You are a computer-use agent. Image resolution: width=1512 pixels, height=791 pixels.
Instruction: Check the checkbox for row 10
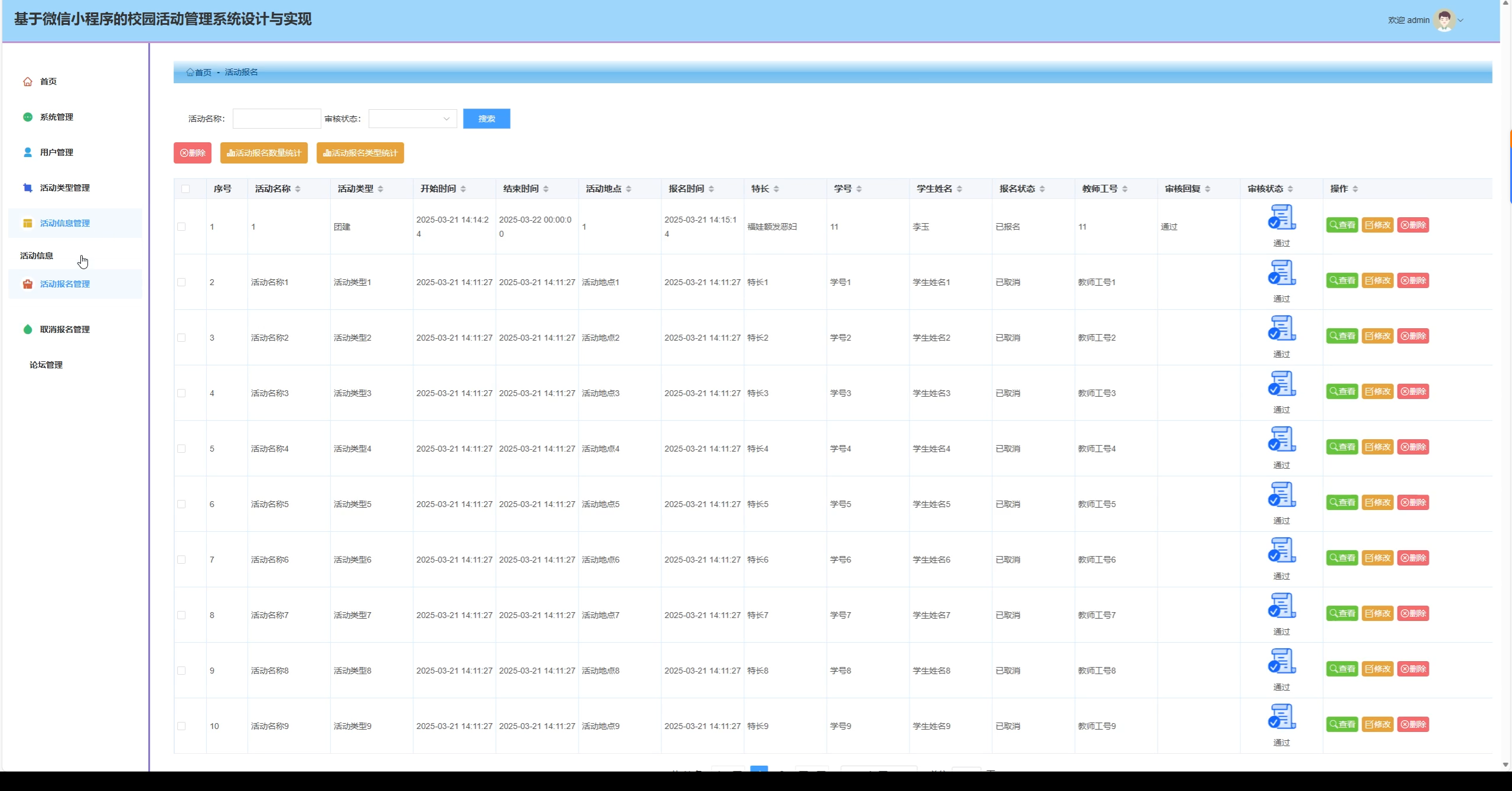pos(181,726)
